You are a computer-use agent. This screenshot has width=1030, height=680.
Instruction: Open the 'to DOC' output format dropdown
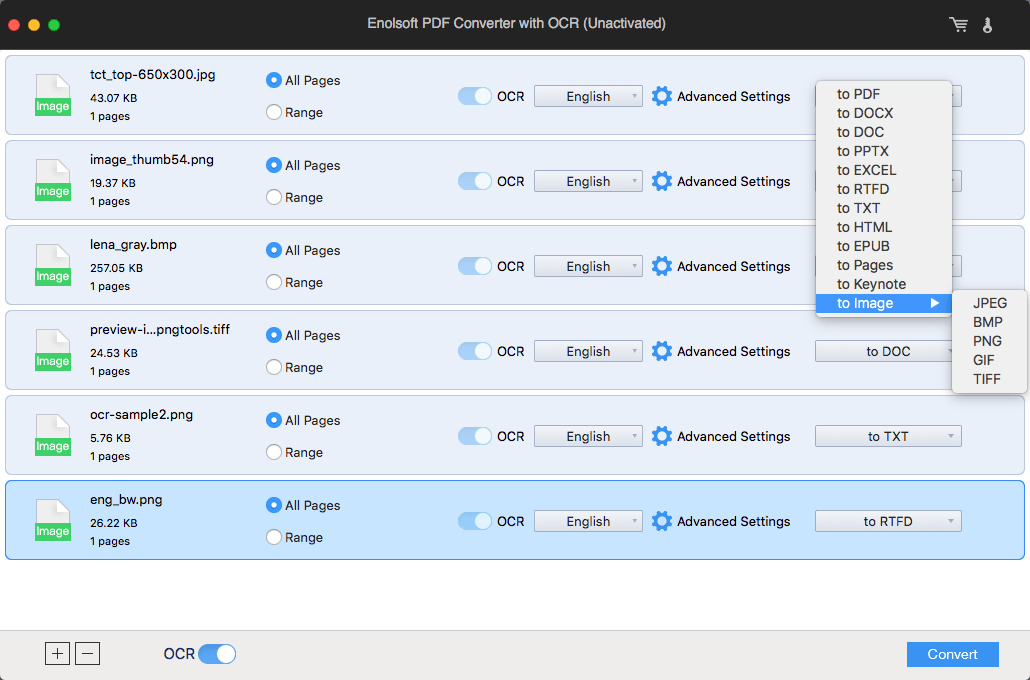884,351
